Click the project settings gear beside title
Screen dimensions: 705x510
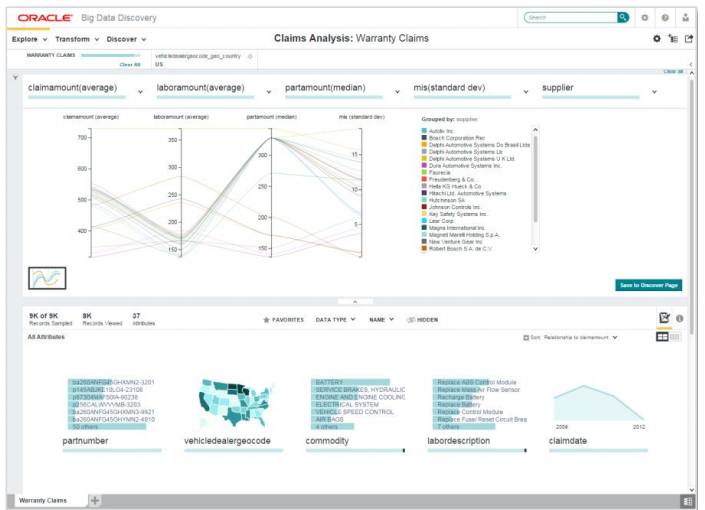coord(657,38)
